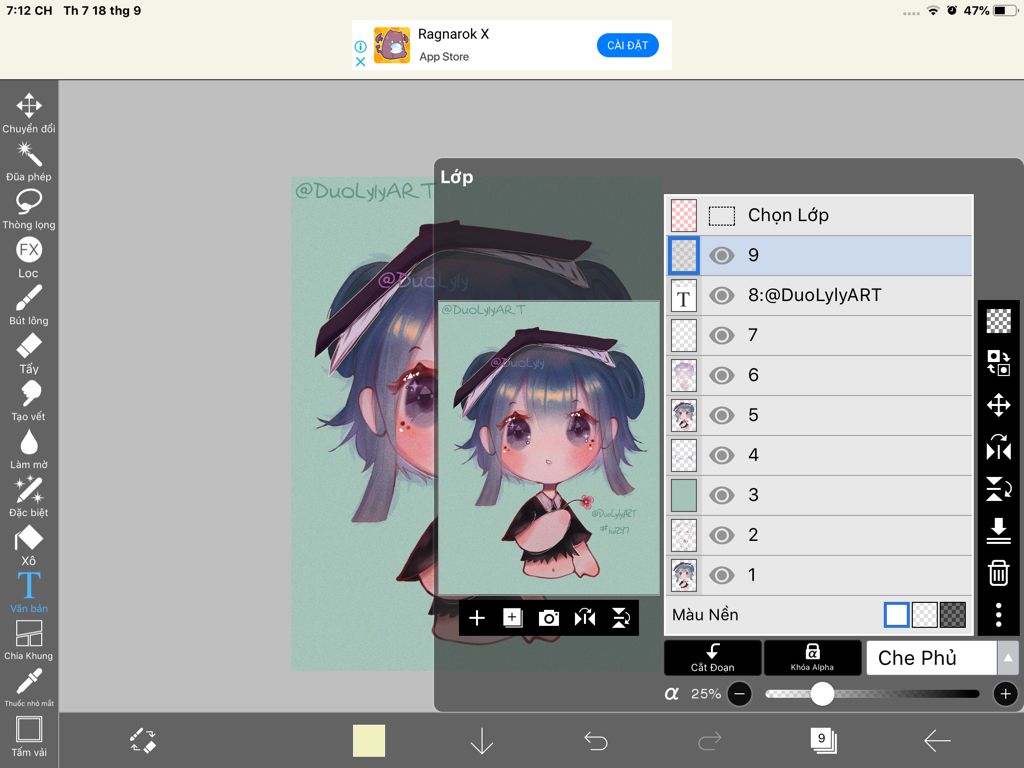This screenshot has width=1024, height=768.
Task: Increase opacity with plus button
Action: [x=1006, y=694]
